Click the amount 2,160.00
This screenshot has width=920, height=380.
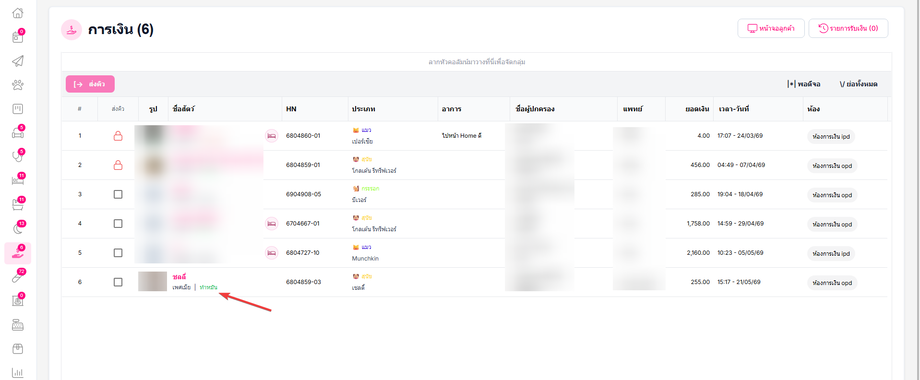tap(697, 253)
